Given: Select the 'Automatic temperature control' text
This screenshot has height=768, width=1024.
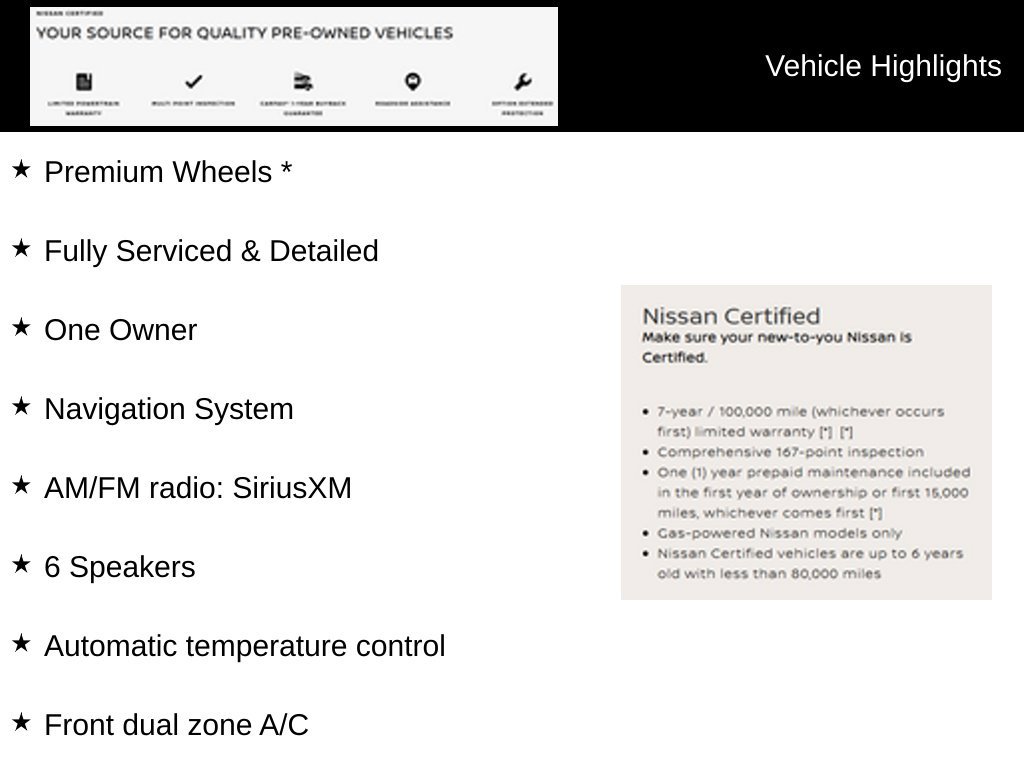Looking at the screenshot, I should (244, 647).
